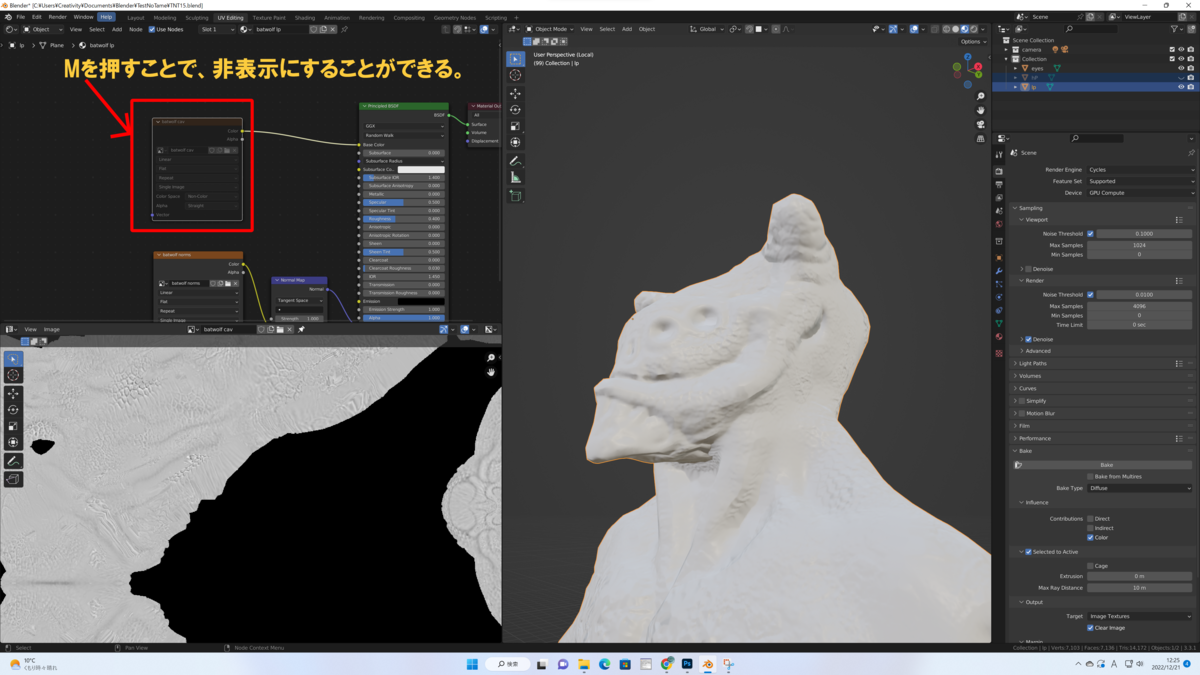Click the pan hand gizmo in 3D viewport
The height and width of the screenshot is (675, 1200).
click(981, 110)
